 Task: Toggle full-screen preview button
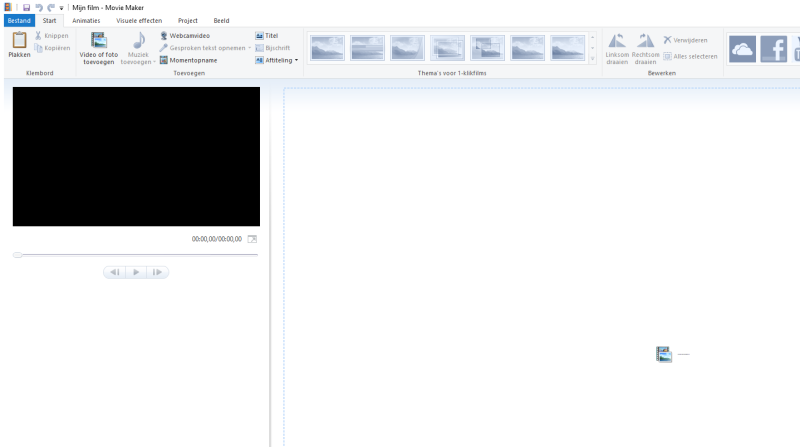coord(252,239)
